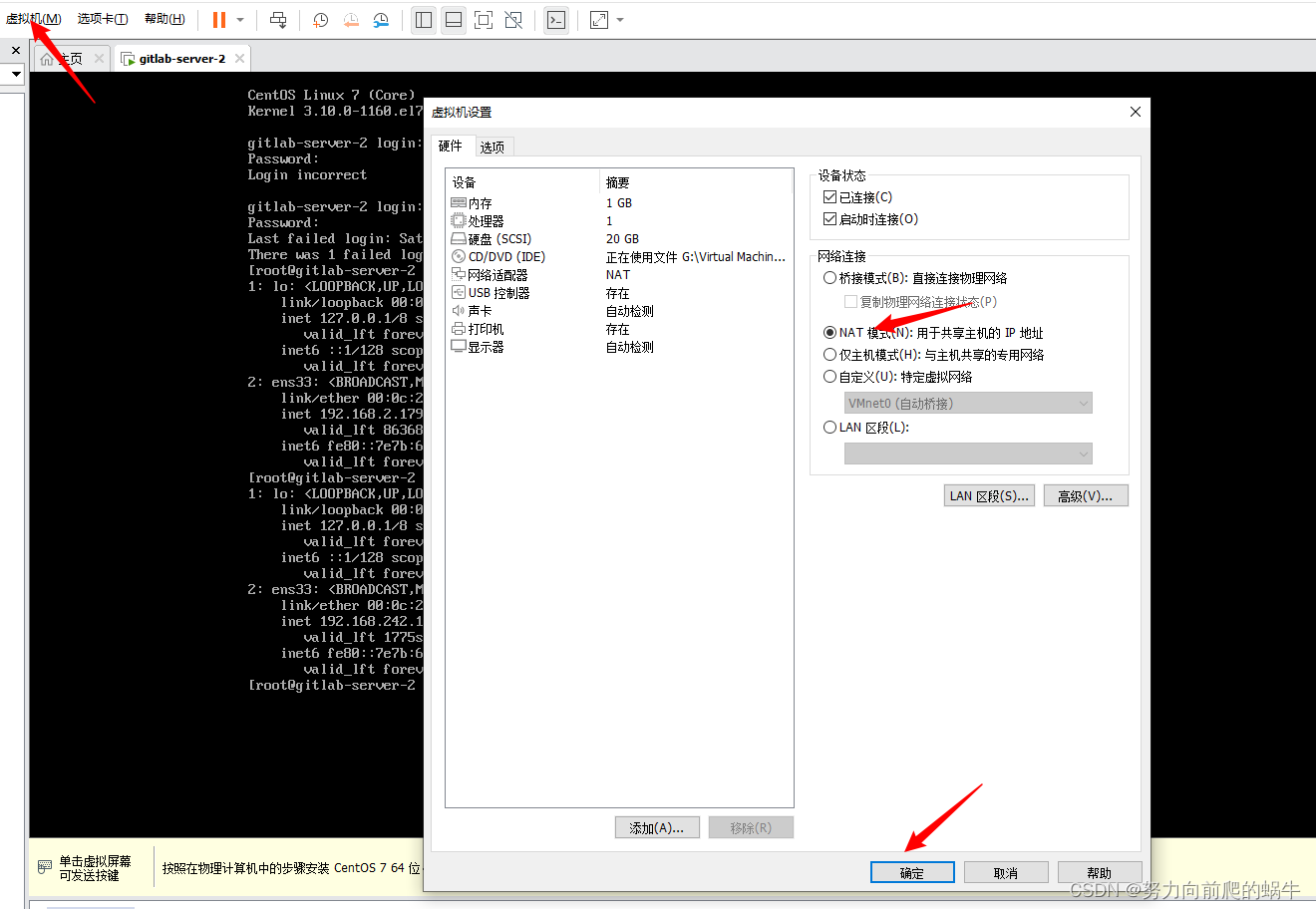Toggle the library sidebar view icon
1316x909 pixels.
[x=424, y=20]
